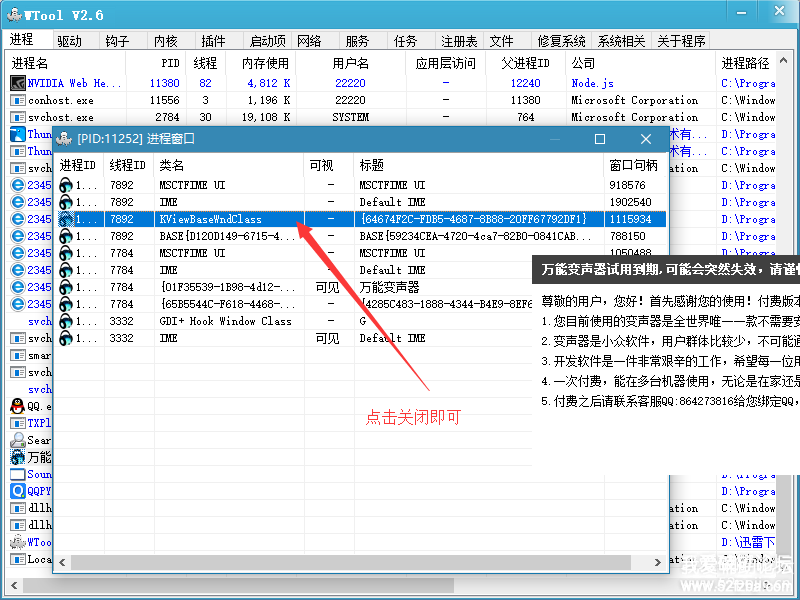Click the icon of the KViewBaseWndClass row

[66, 219]
